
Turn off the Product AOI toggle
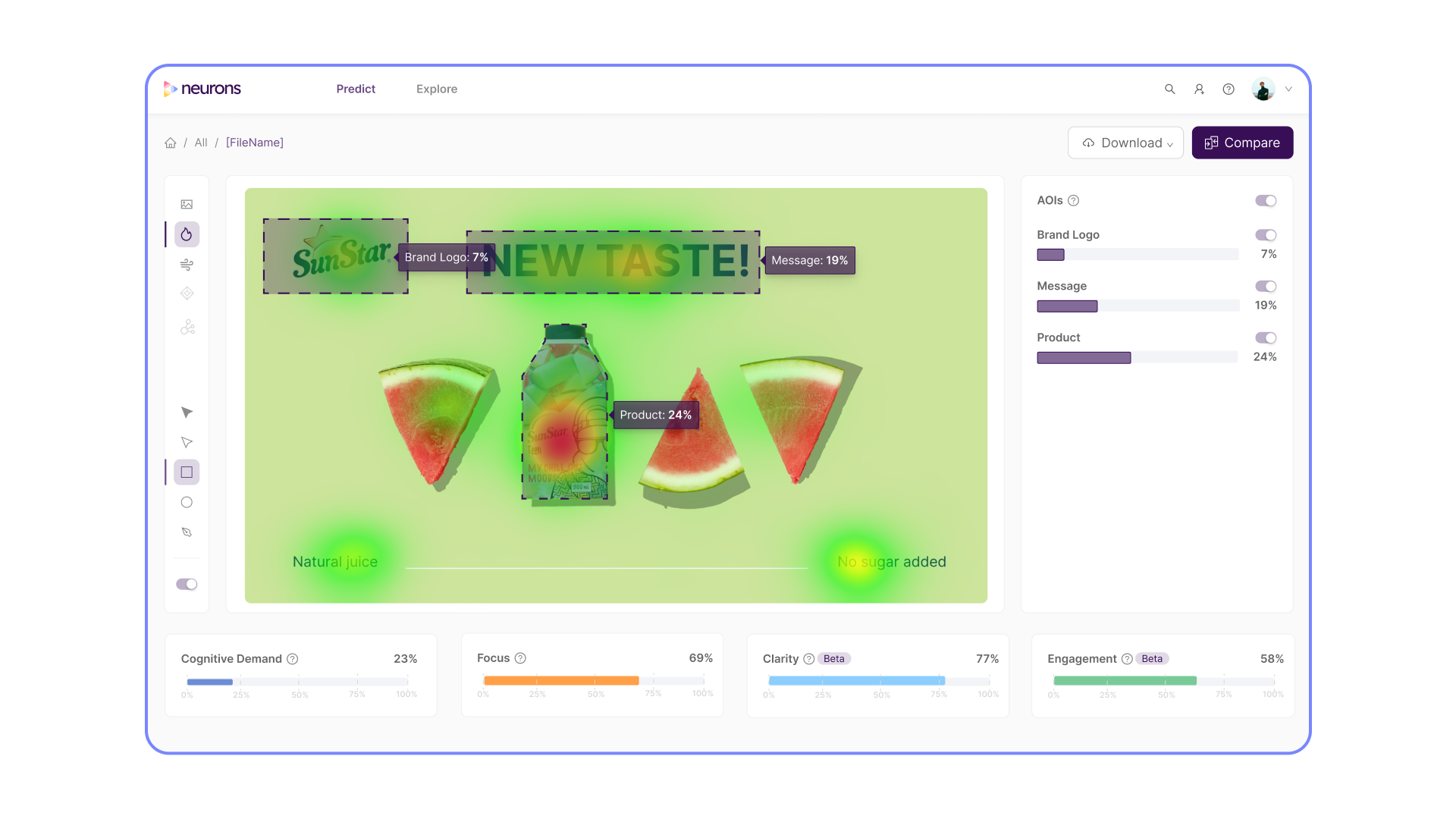(x=1265, y=338)
